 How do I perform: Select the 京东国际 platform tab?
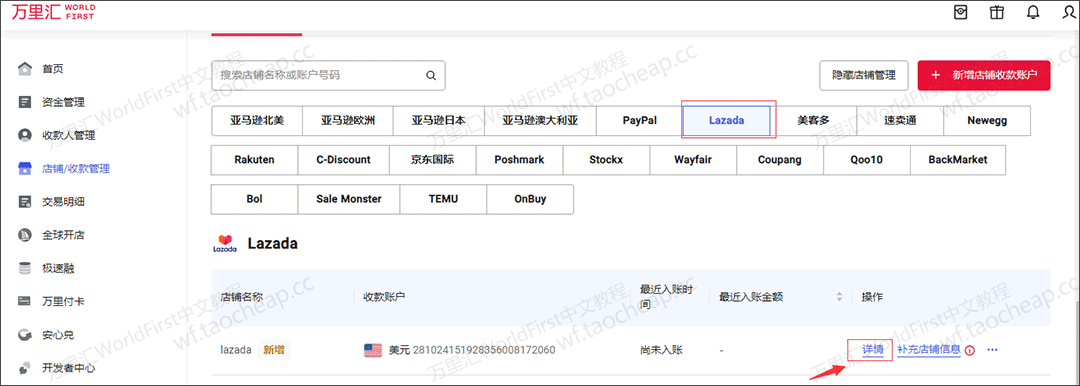(x=433, y=160)
